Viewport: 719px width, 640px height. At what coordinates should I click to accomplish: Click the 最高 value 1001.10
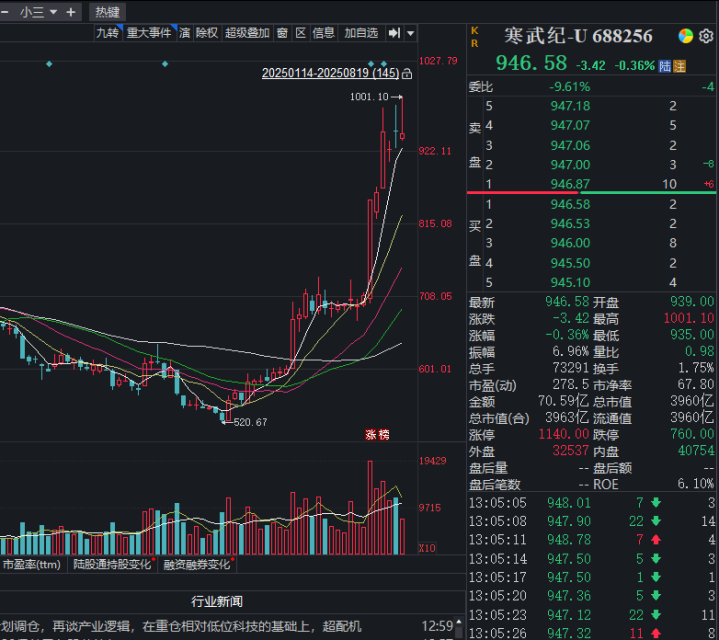[689, 318]
